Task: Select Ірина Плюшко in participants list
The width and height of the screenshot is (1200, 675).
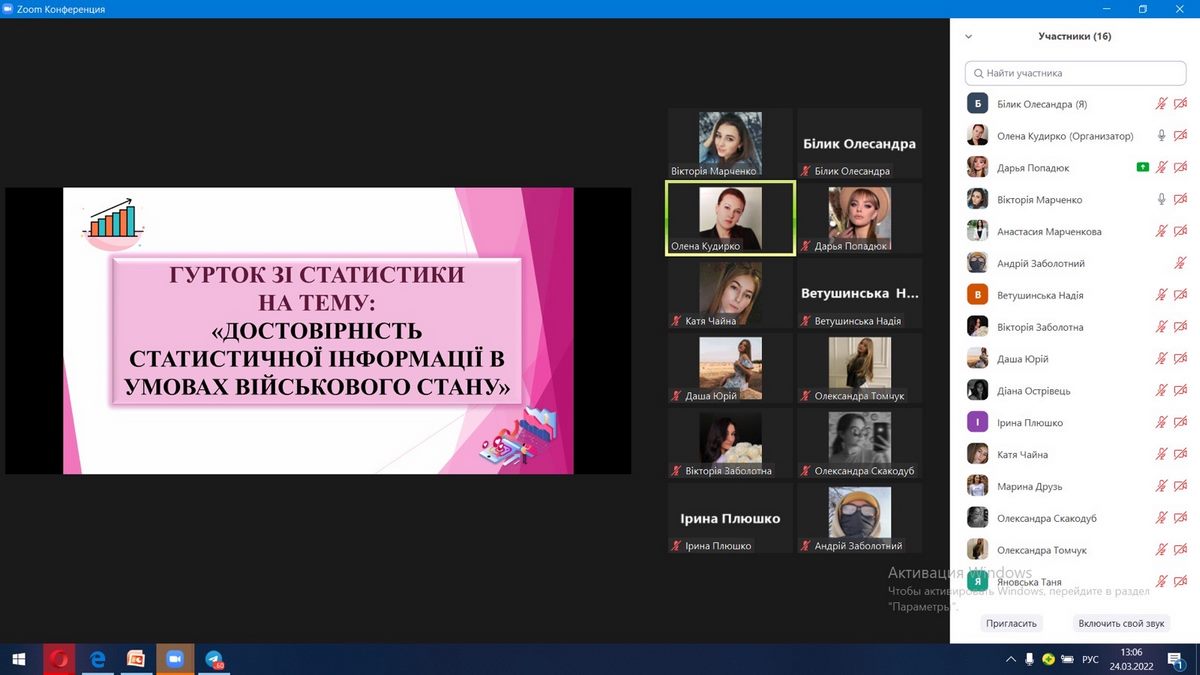Action: (x=1030, y=423)
